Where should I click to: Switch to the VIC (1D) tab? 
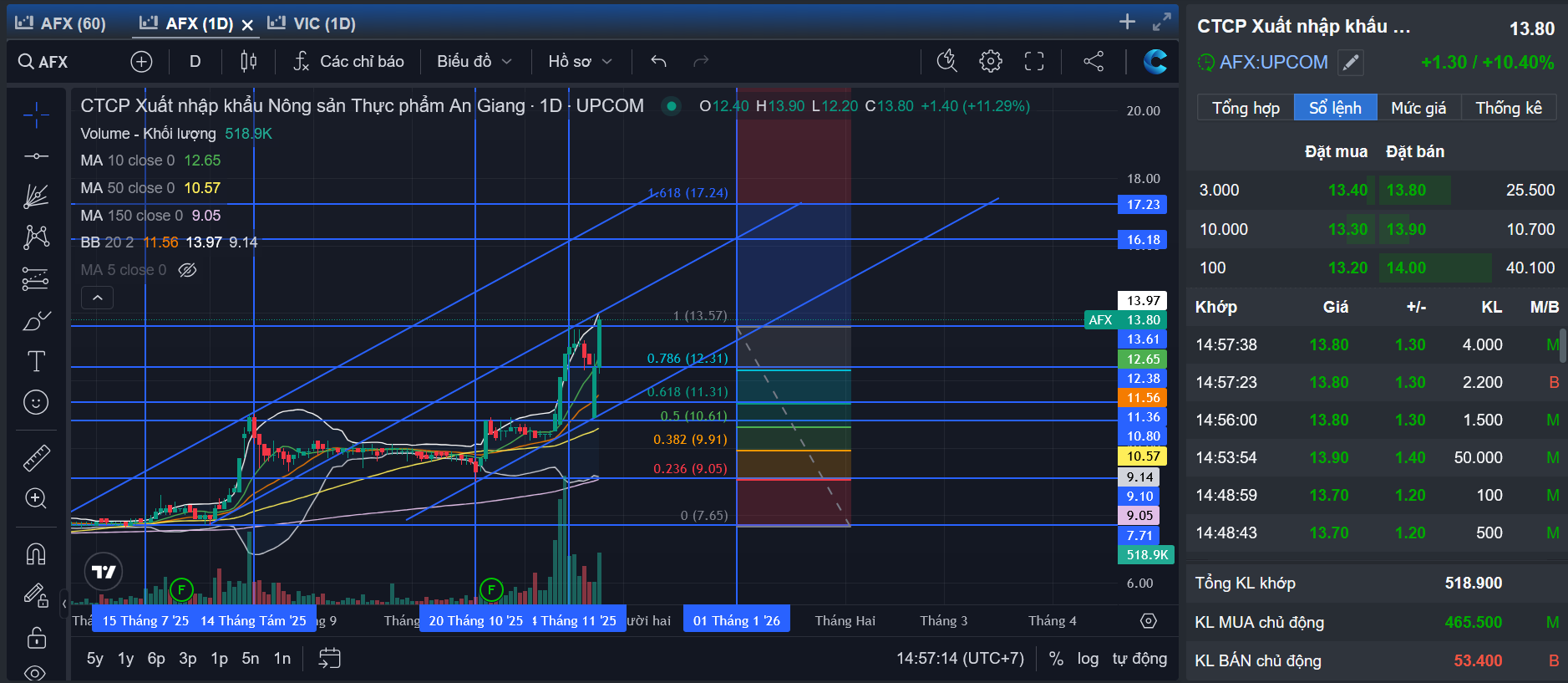312,23
